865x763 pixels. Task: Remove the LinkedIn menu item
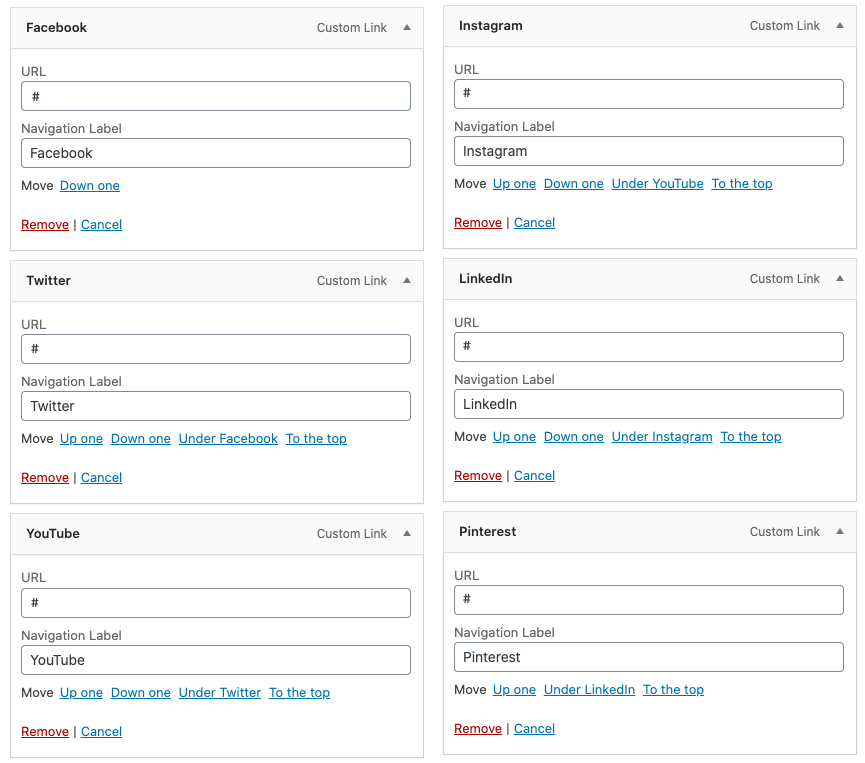coord(478,476)
